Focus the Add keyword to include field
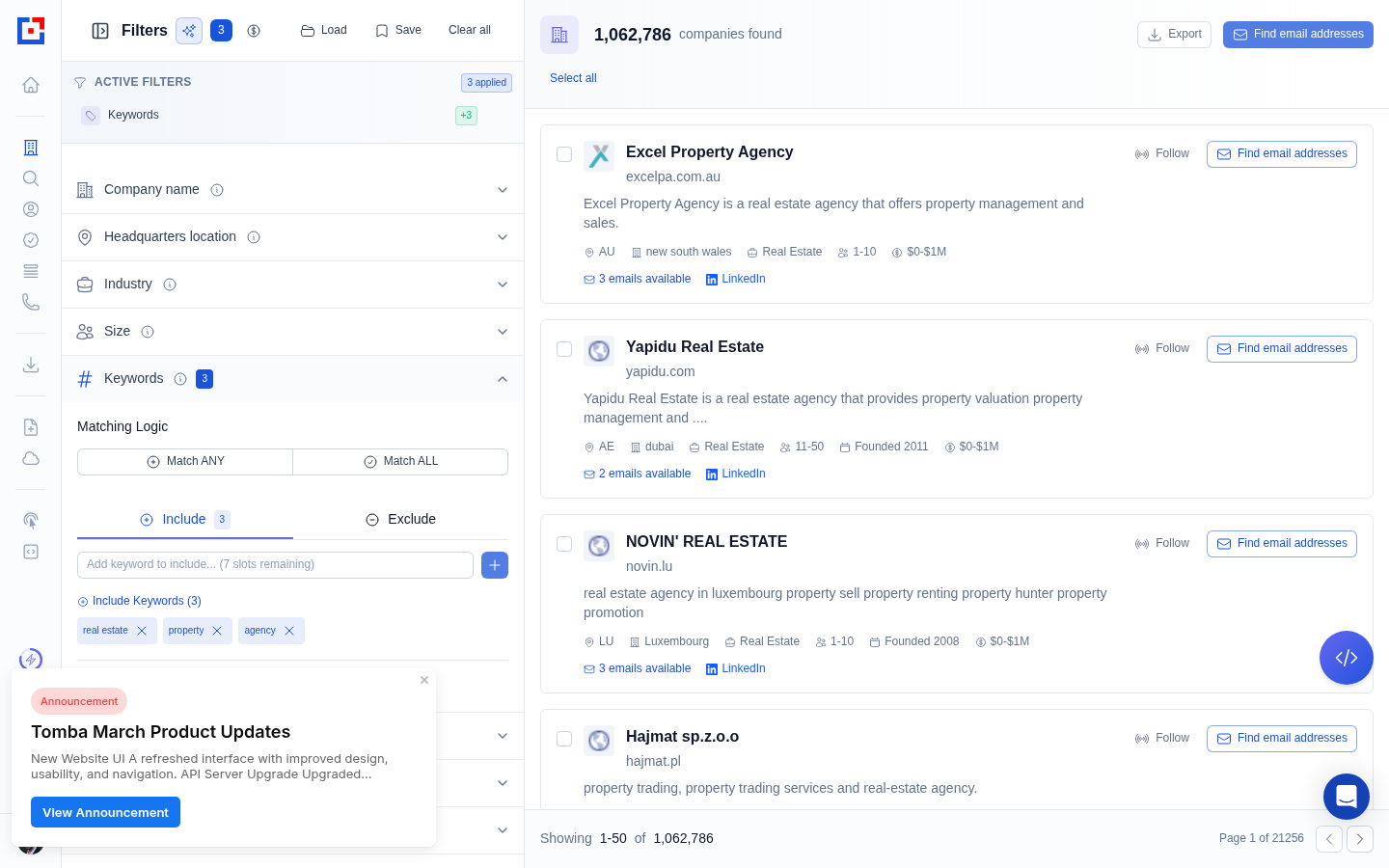The width and height of the screenshot is (1389, 868). click(275, 565)
